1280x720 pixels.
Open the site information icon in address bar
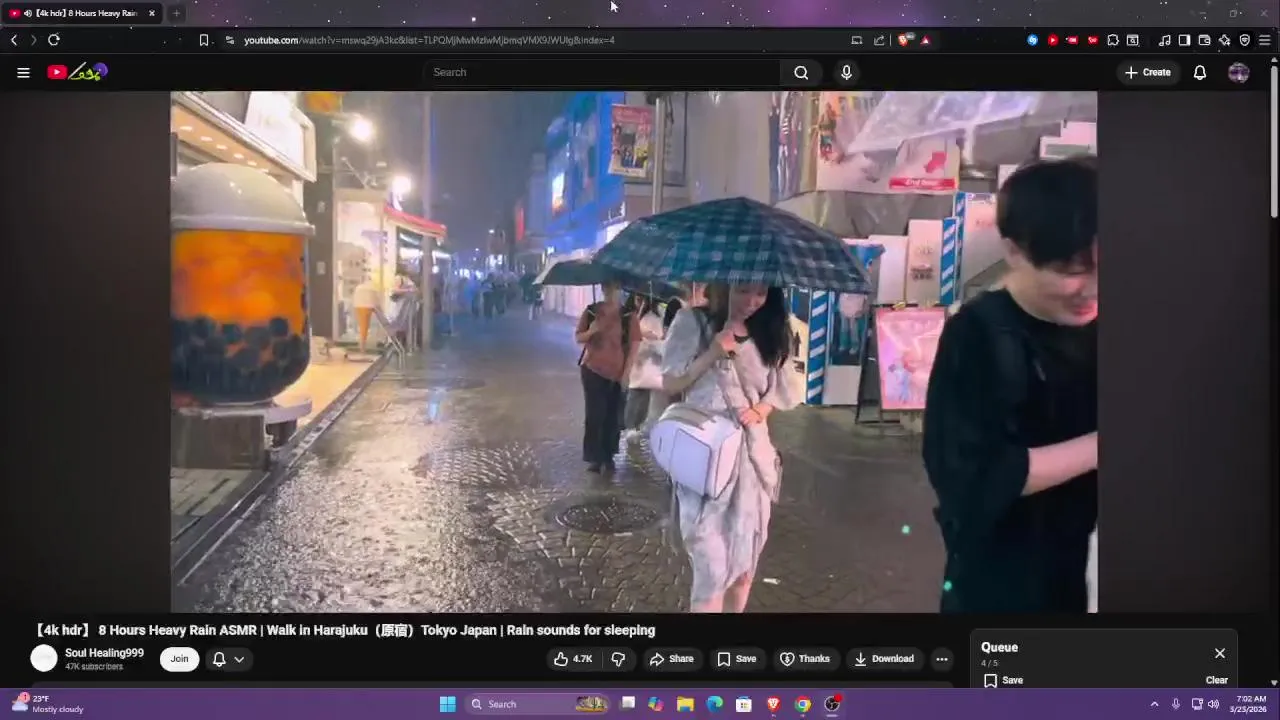pyautogui.click(x=230, y=40)
